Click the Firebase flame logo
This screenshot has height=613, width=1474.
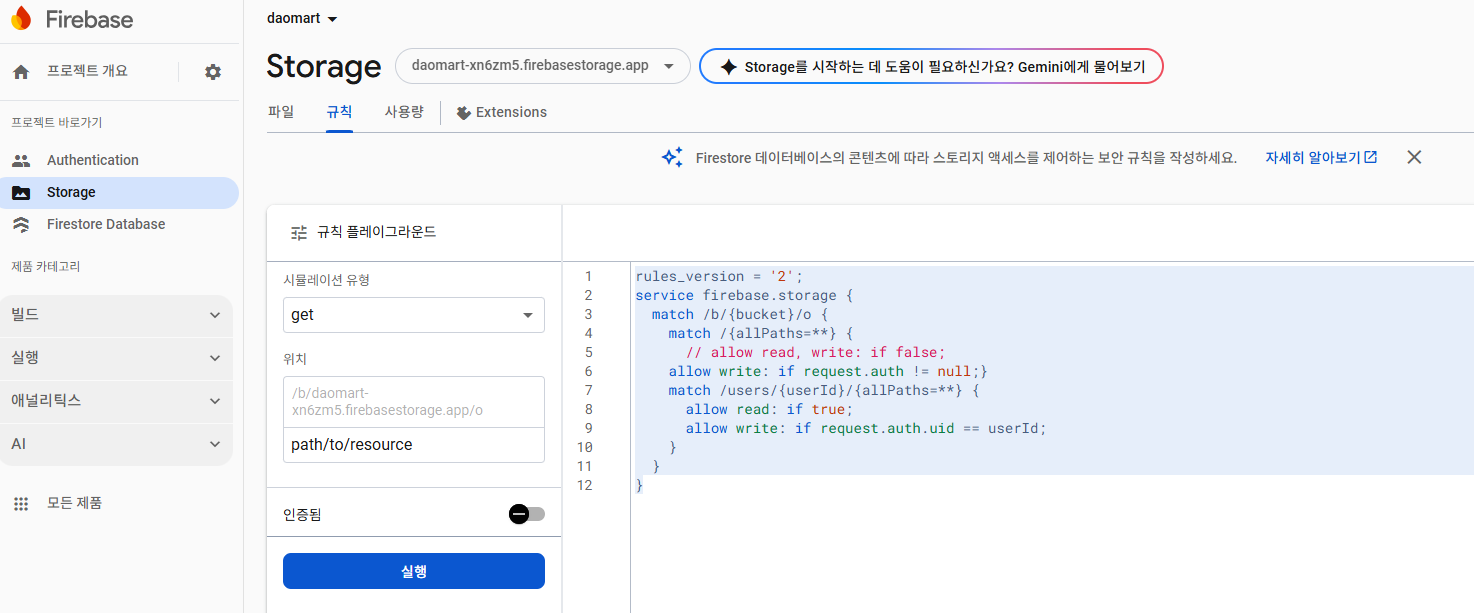click(21, 19)
